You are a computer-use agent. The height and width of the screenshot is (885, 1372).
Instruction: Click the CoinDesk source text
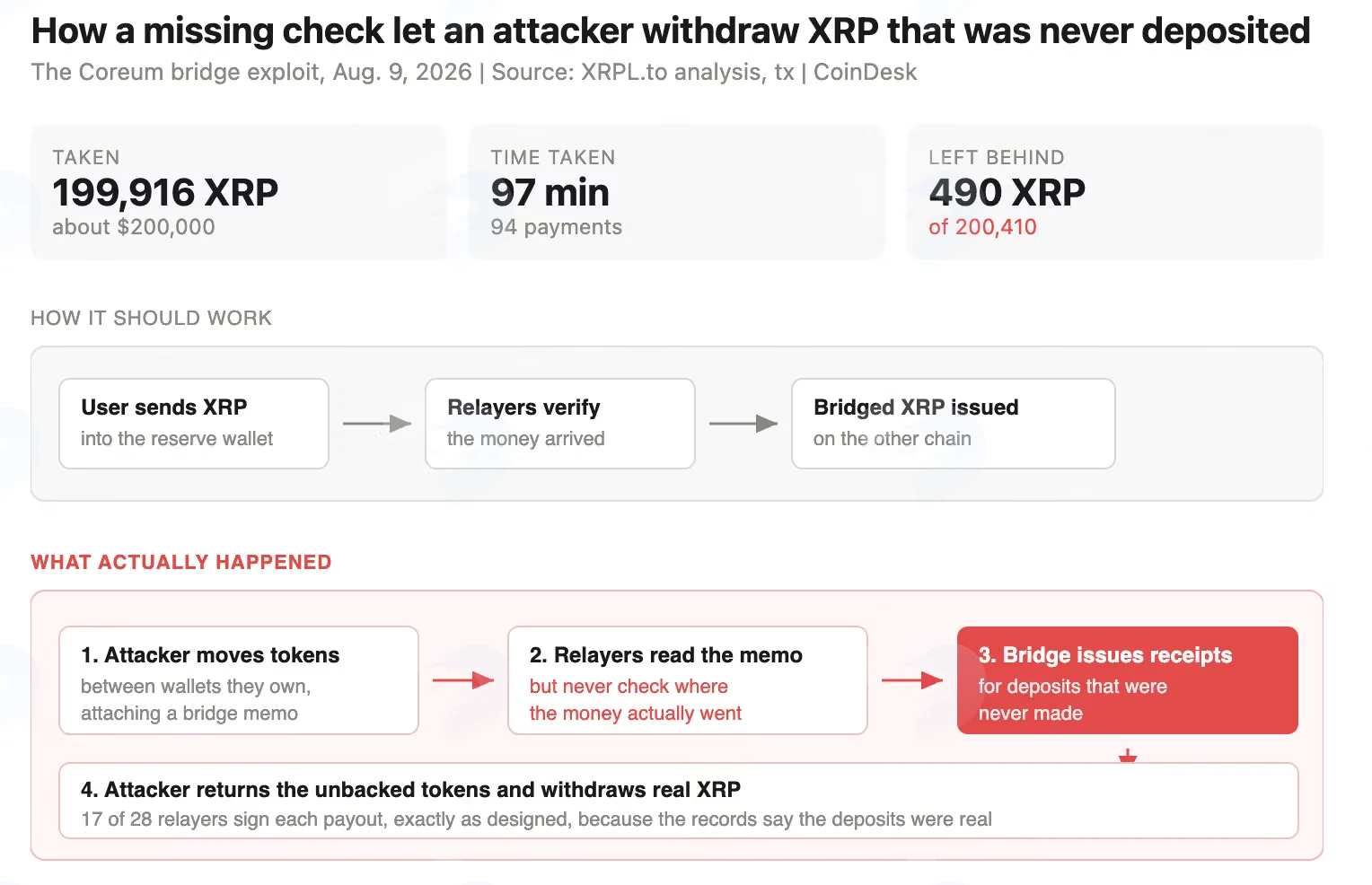(x=866, y=72)
